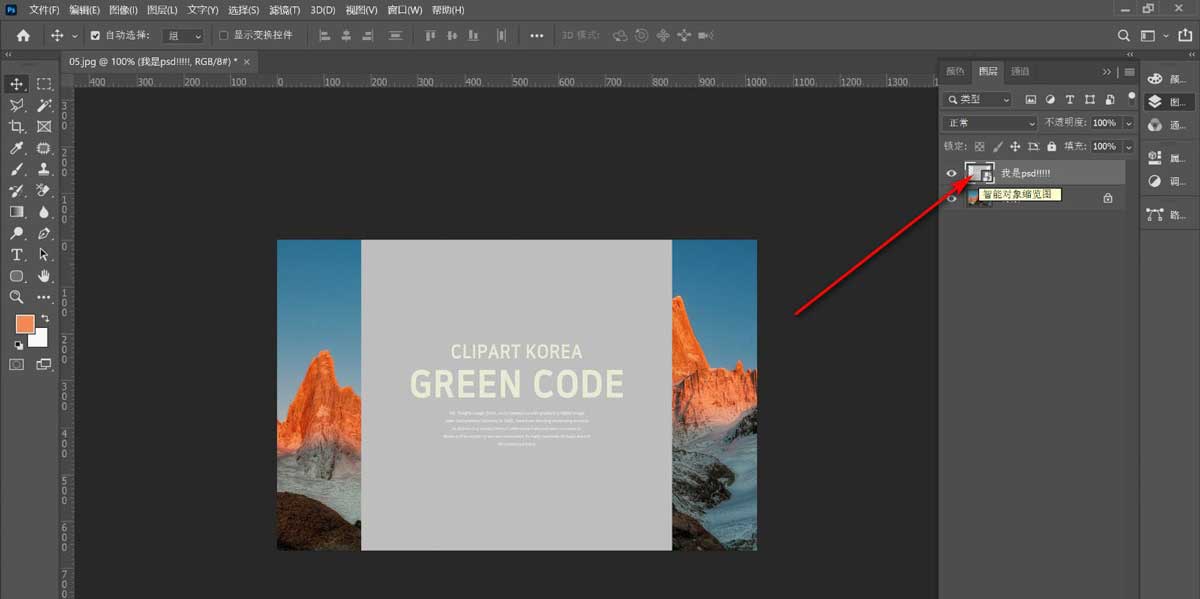
Task: Expand the 不透明度 opacity dropdown arrow
Action: [1129, 123]
